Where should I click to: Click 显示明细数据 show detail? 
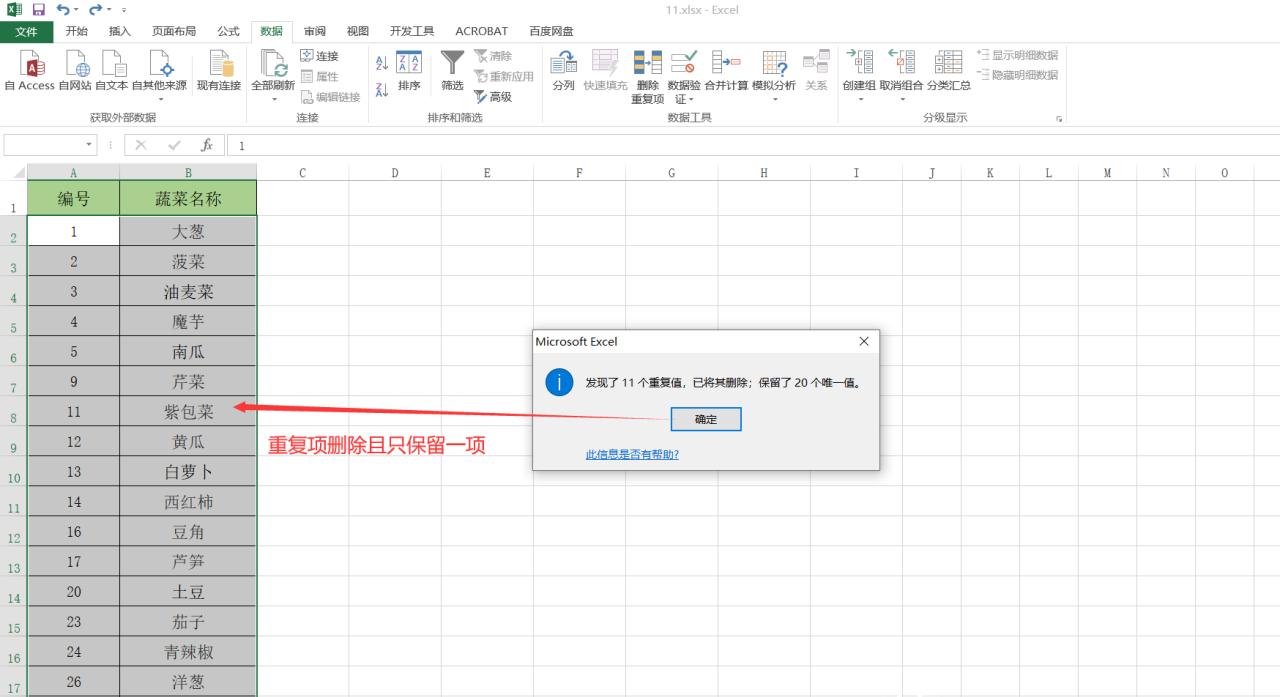point(1017,55)
